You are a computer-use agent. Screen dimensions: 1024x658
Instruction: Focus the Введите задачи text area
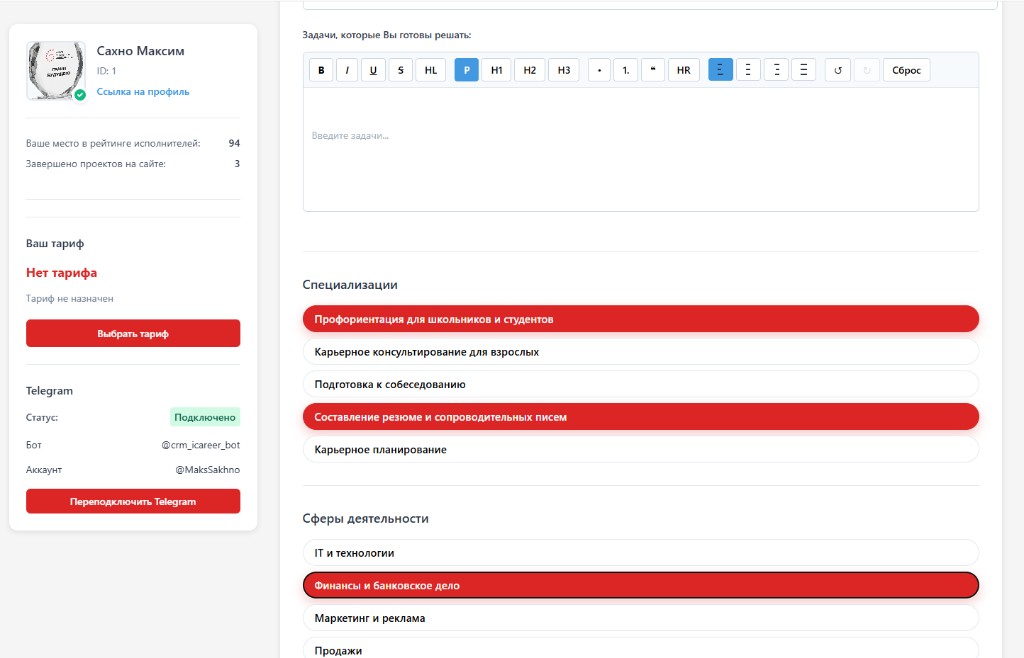tap(641, 149)
